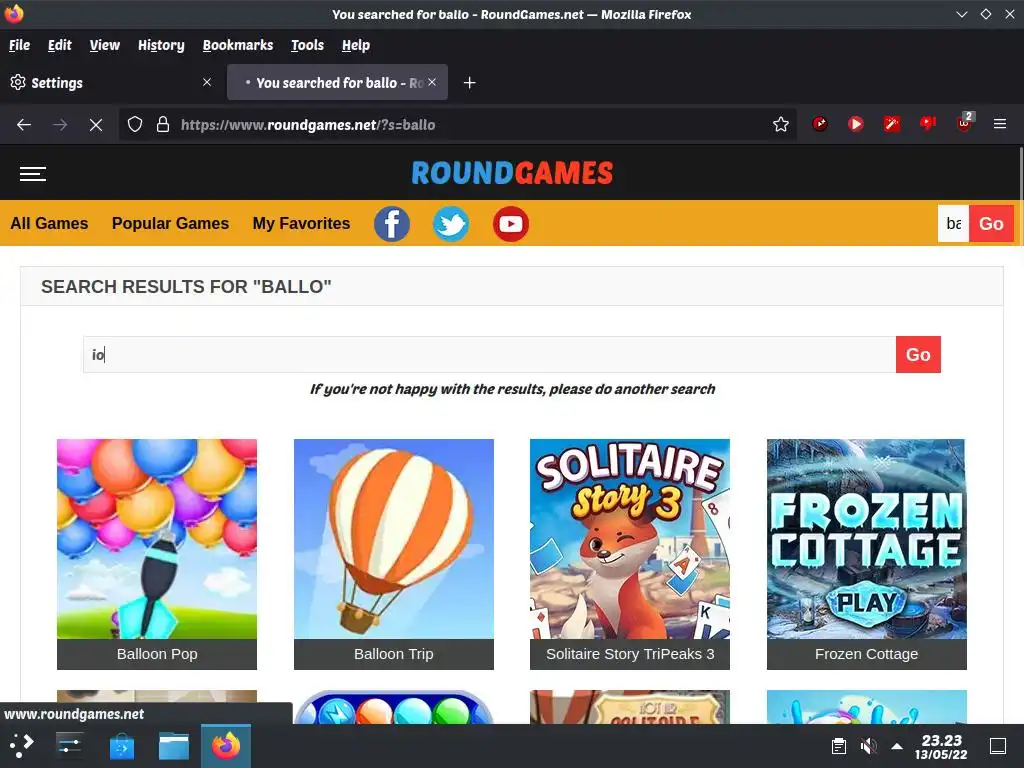Focus the small search box in navigation bar
The width and height of the screenshot is (1024, 768).
[x=953, y=223]
